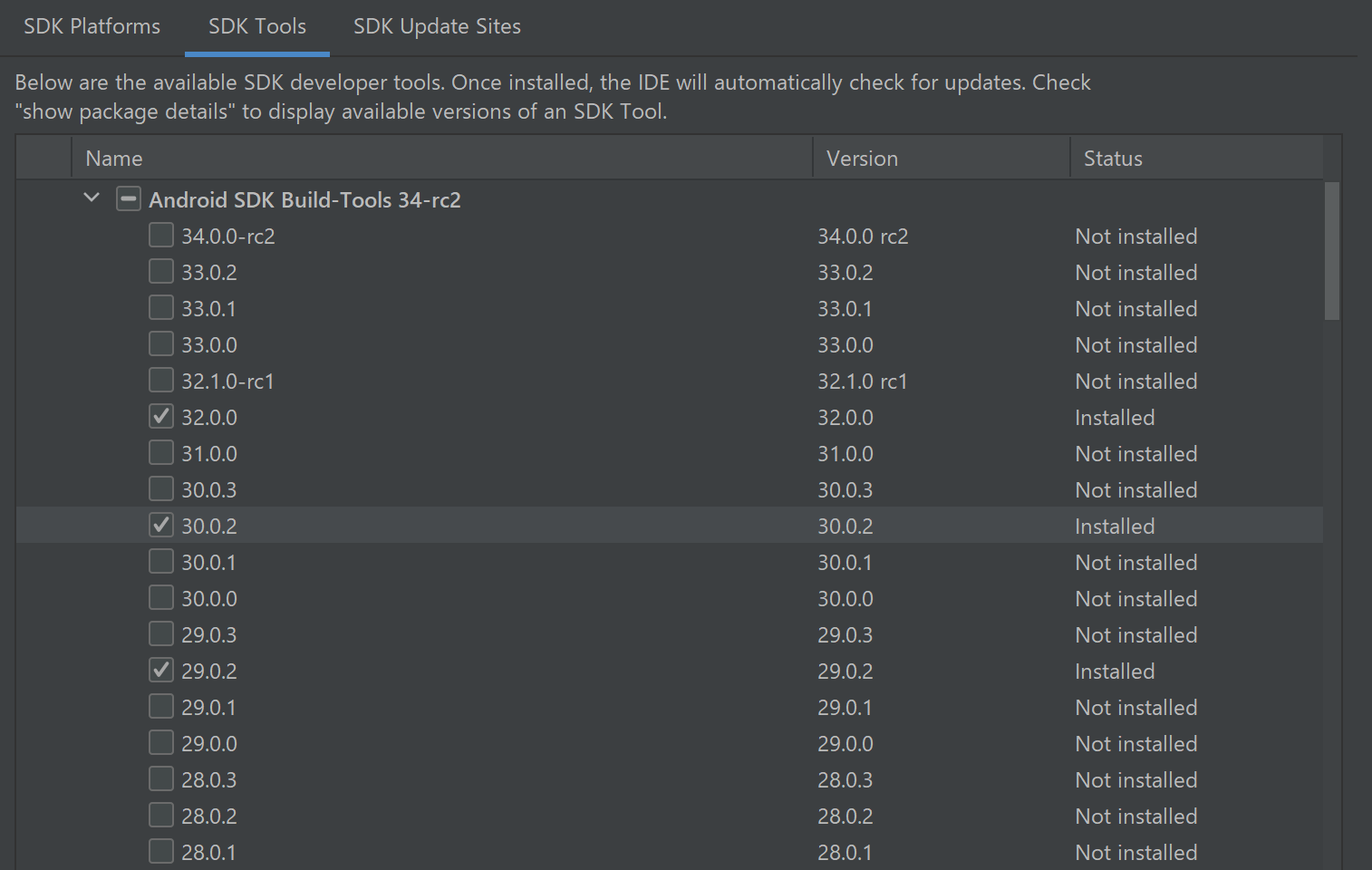Deselect the 29.0.2 build tools checkbox

[161, 671]
